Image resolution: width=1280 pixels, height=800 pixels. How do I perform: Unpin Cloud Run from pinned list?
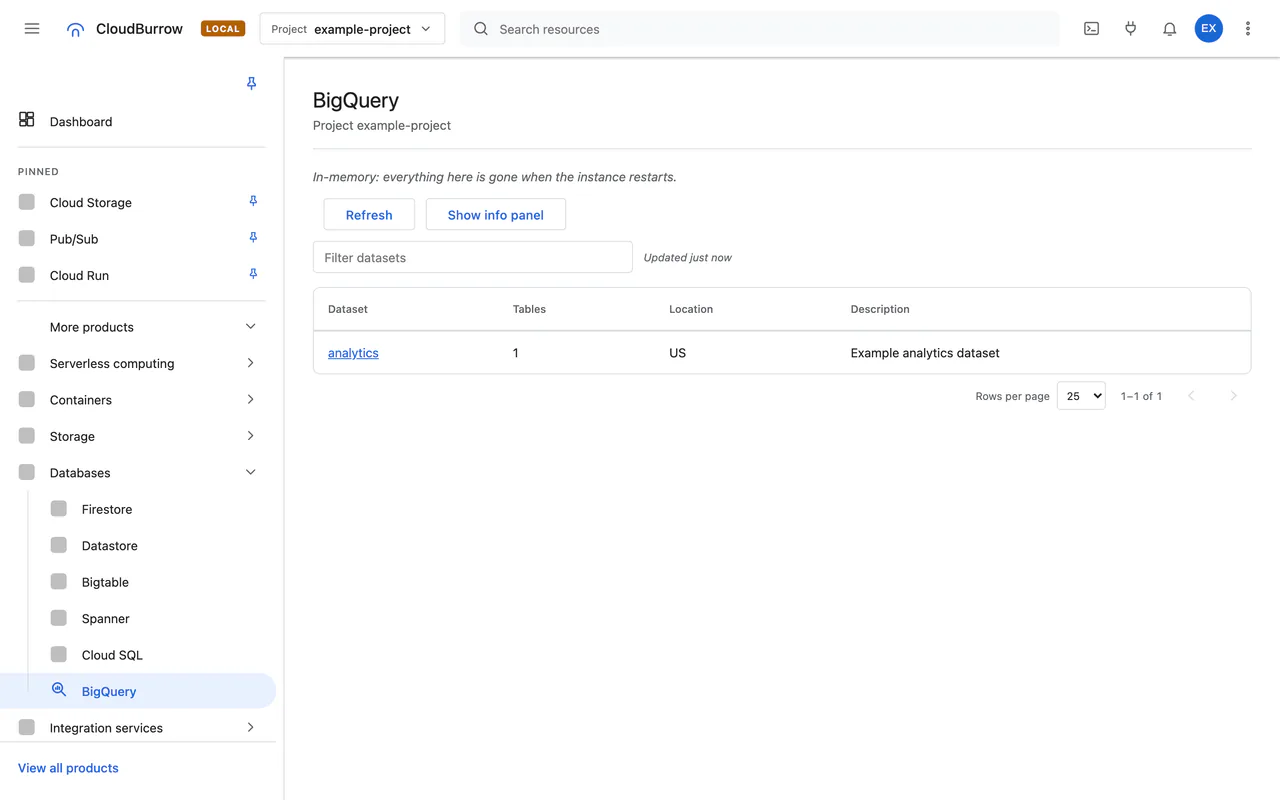pyautogui.click(x=253, y=274)
